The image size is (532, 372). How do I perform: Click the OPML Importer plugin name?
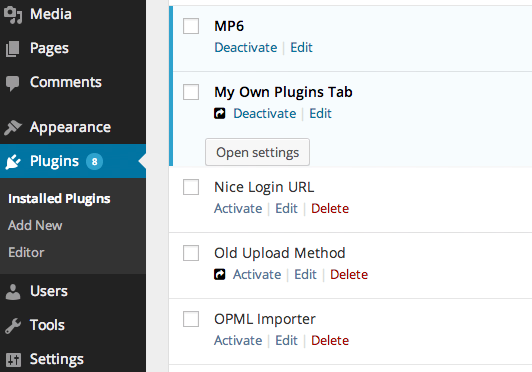[x=265, y=319]
